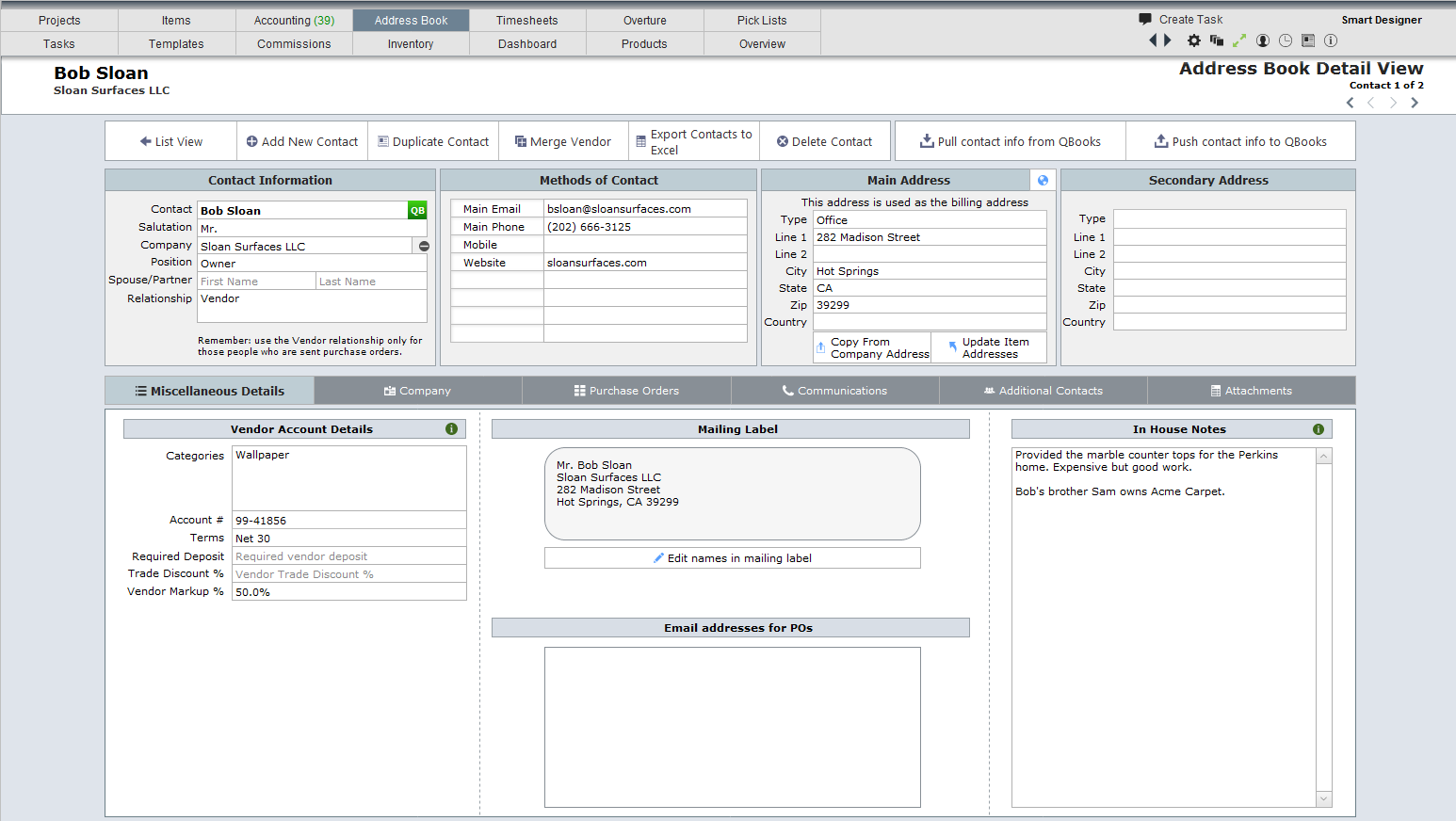1456x821 pixels.
Task: Go to previous contact with thin chevron
Action: coord(1371,103)
